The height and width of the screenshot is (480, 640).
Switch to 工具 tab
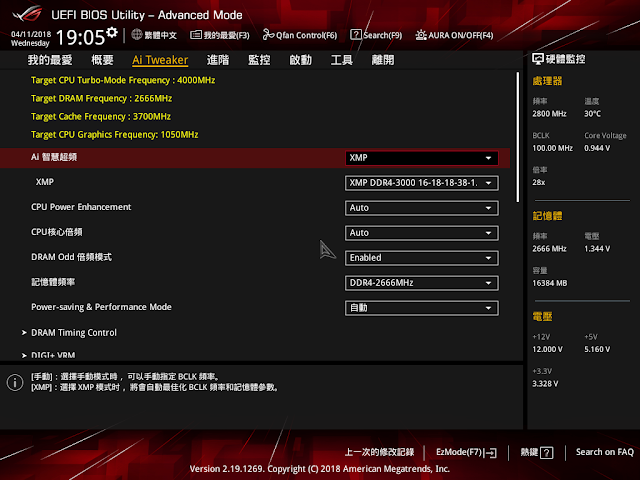click(x=342, y=60)
